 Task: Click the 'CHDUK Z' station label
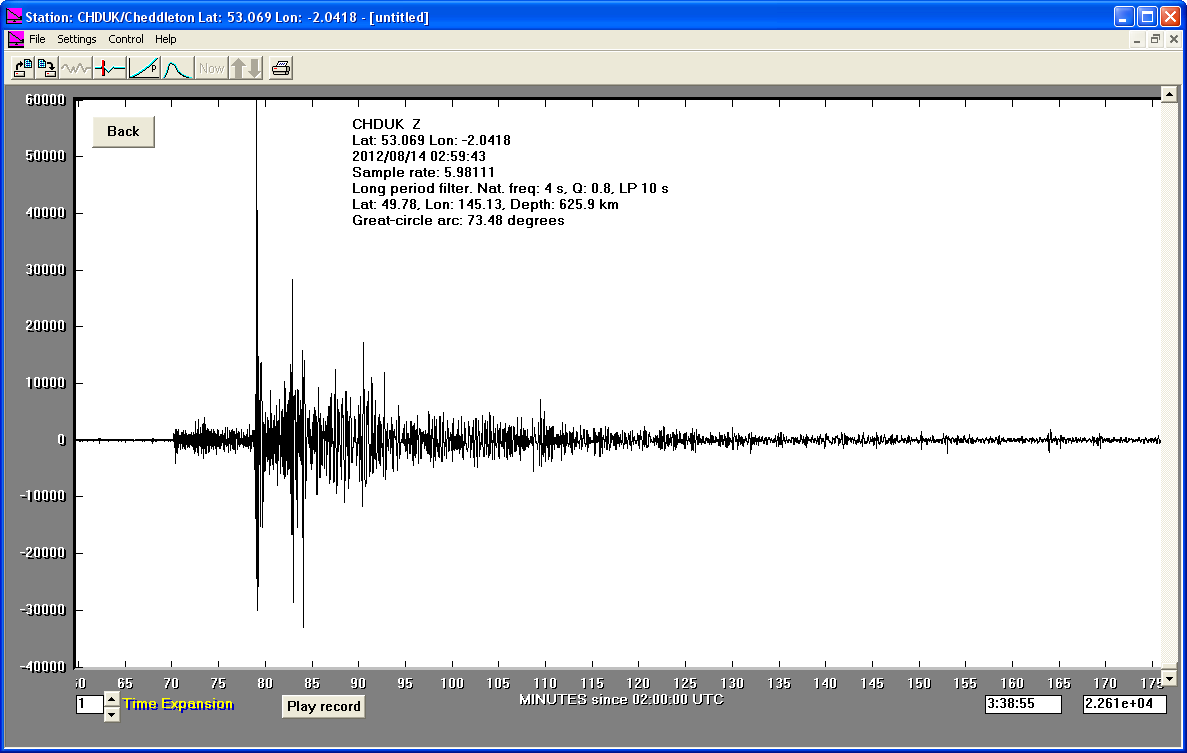pos(386,124)
